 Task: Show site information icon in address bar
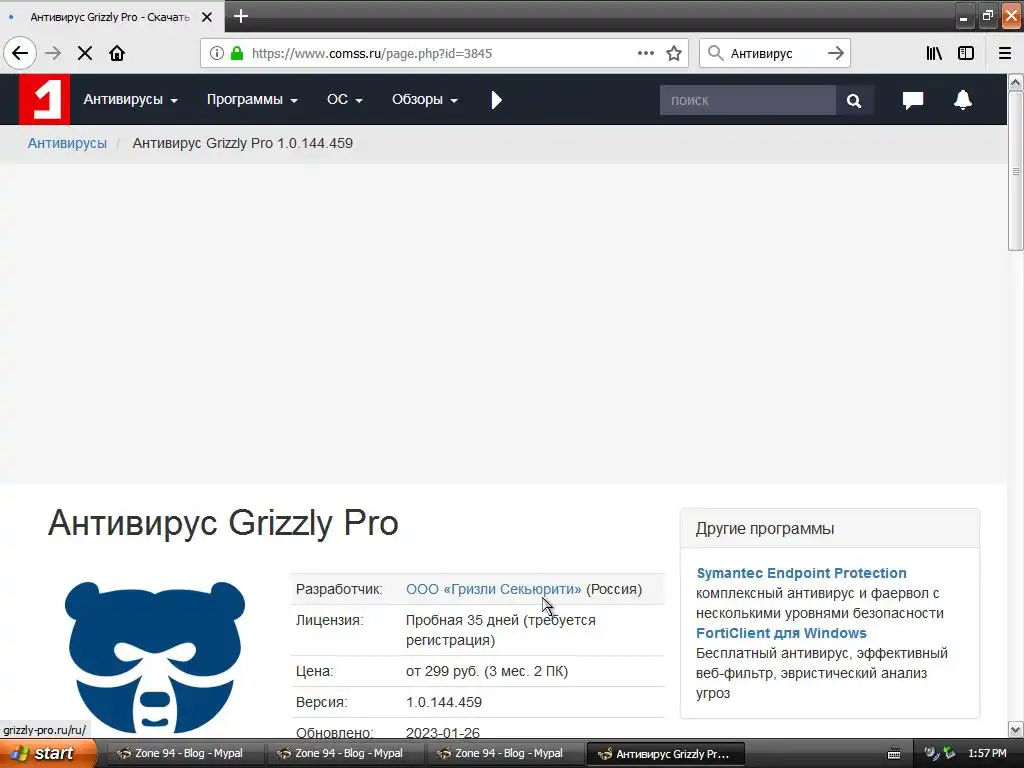[x=217, y=54]
